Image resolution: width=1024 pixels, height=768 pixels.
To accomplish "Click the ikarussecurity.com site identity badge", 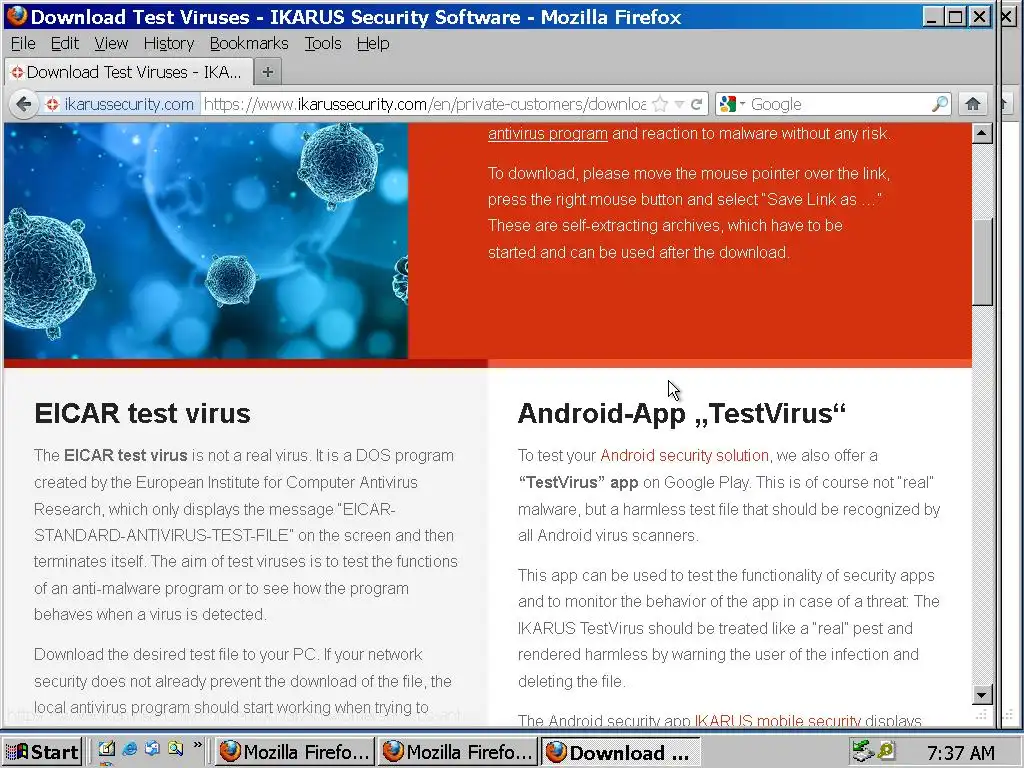I will pyautogui.click(x=120, y=104).
